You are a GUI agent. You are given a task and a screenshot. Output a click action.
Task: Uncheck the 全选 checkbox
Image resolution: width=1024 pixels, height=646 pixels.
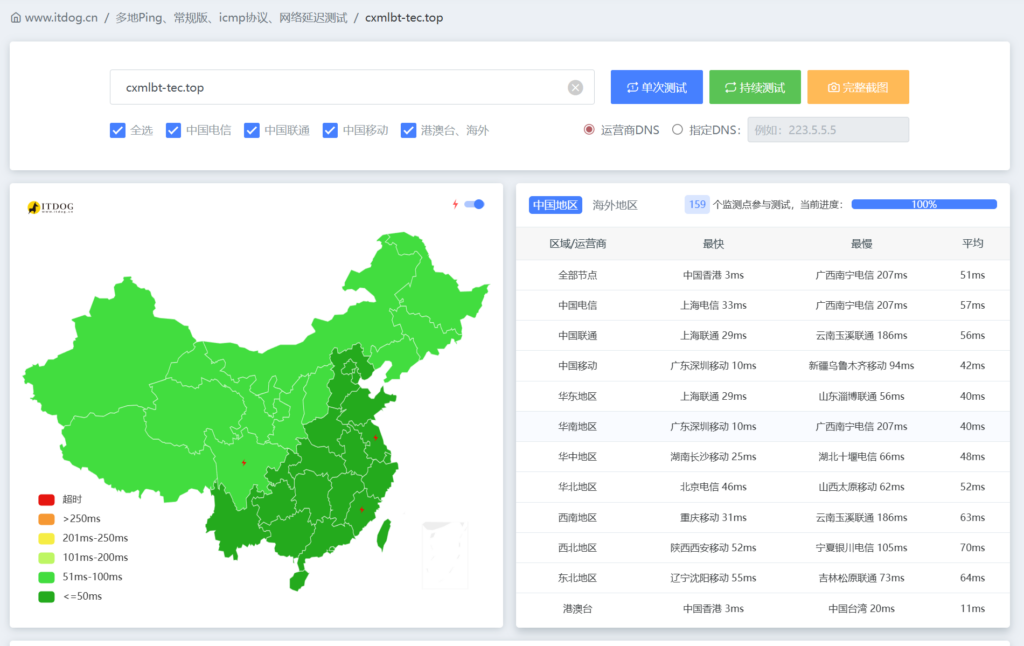pyautogui.click(x=118, y=130)
